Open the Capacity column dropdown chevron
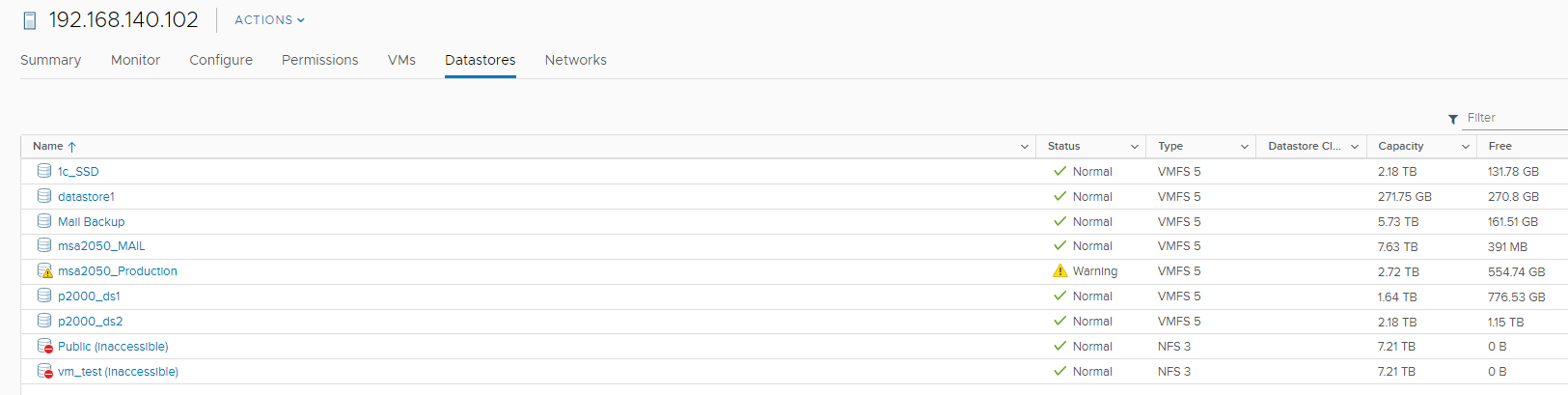The height and width of the screenshot is (395, 1568). coord(1465,147)
